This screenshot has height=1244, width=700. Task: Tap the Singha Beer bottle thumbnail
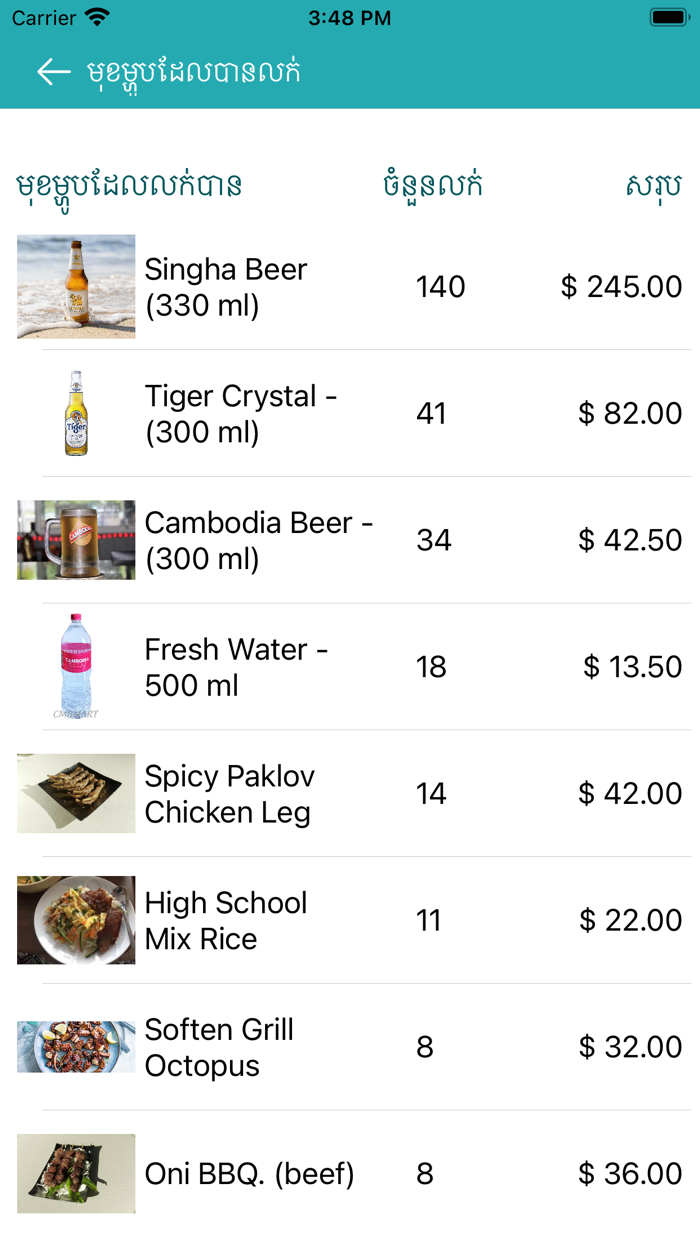[x=76, y=287]
